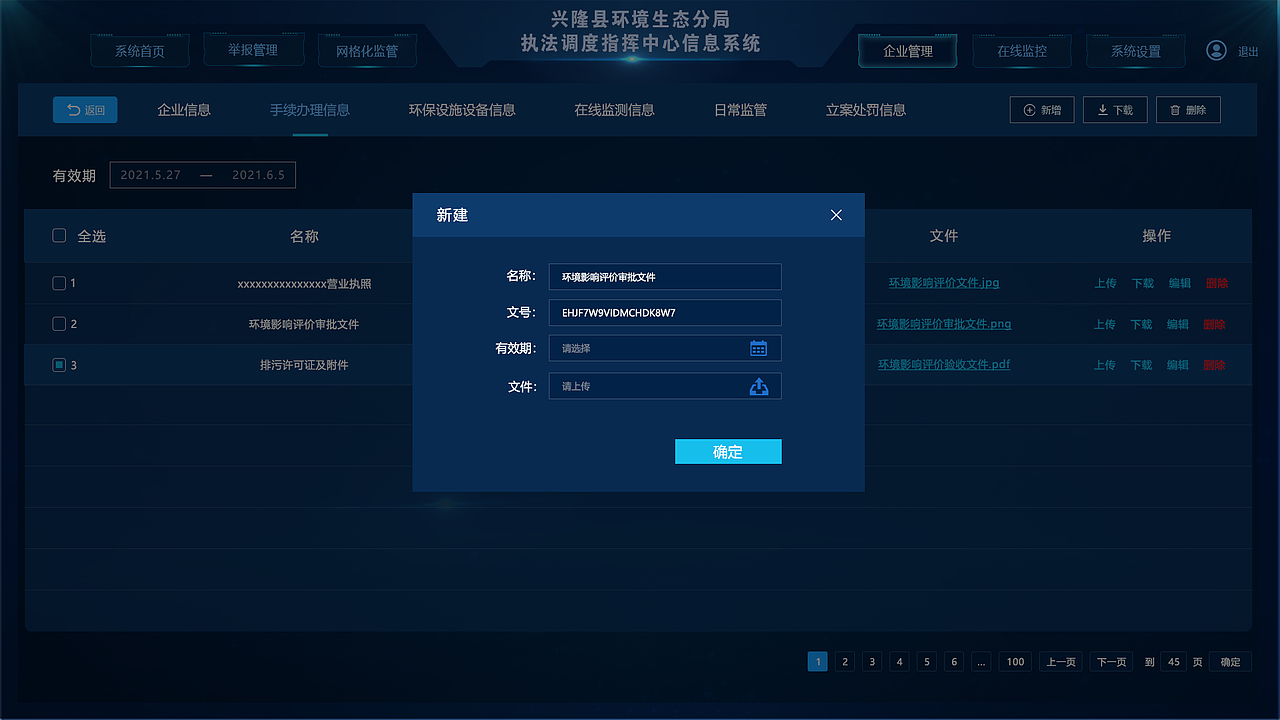Close the 新建 dialog with the X
Screen dimensions: 1280x720
pos(836,214)
